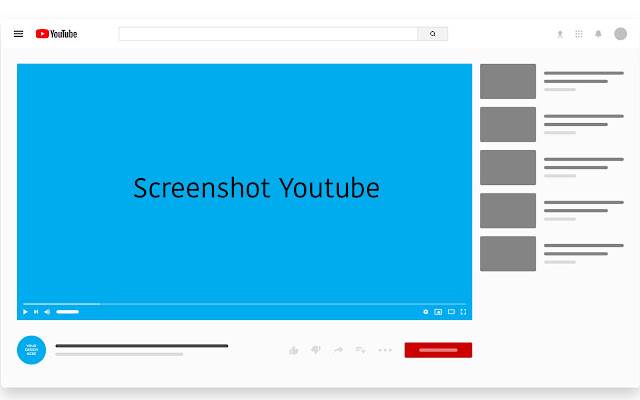
Task: Open the second suggested video thumbnail
Action: pos(508,124)
